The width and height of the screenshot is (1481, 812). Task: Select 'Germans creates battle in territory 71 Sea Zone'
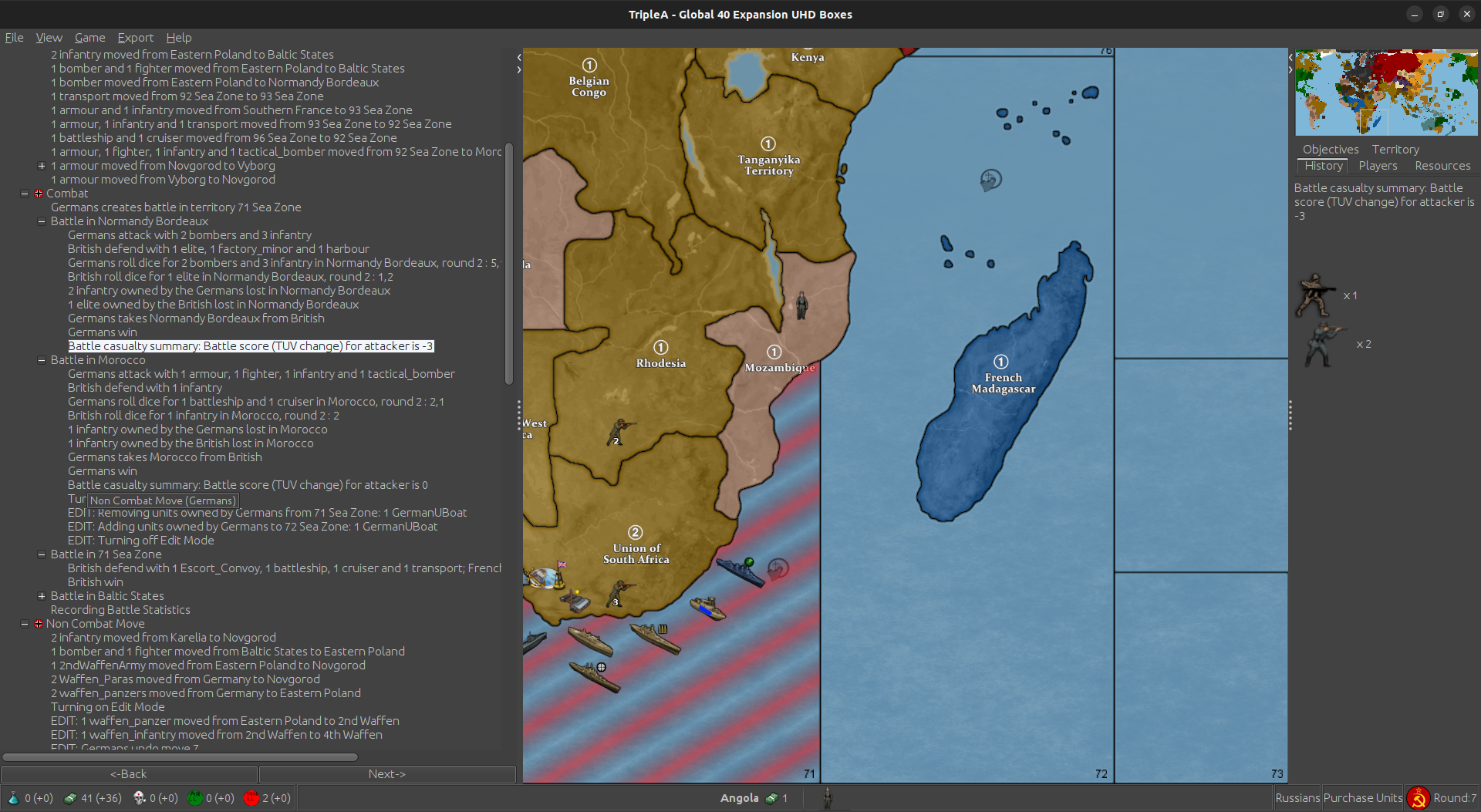pos(176,207)
